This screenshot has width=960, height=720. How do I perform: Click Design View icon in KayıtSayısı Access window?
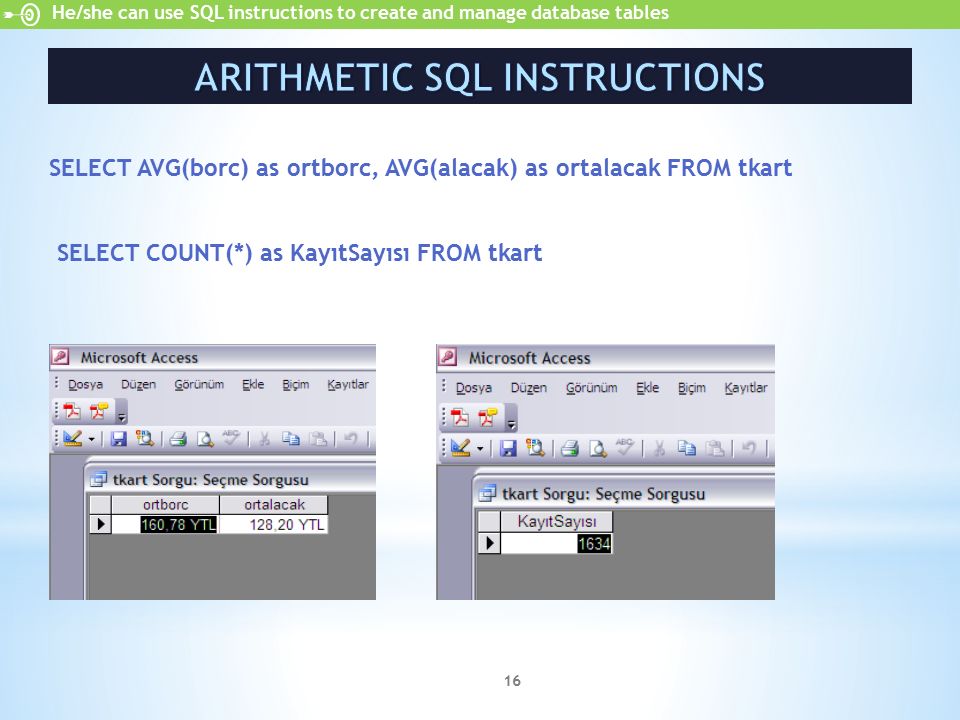point(460,448)
